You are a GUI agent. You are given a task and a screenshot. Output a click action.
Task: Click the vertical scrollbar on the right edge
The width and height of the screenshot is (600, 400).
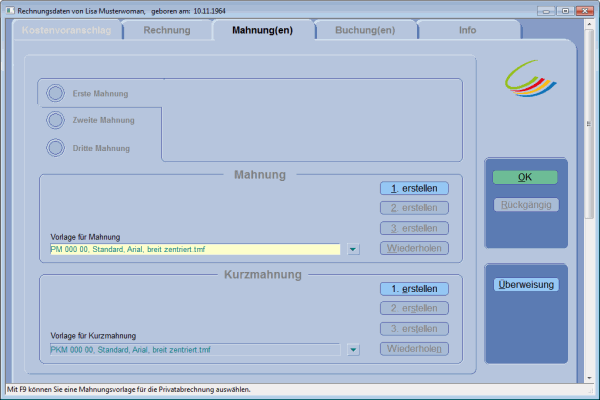589,200
